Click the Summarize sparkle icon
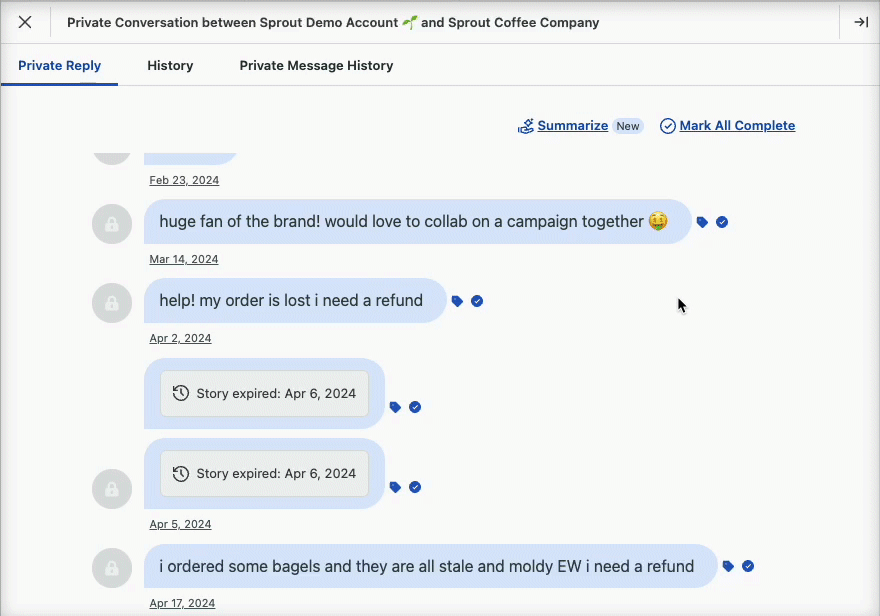 tap(525, 126)
